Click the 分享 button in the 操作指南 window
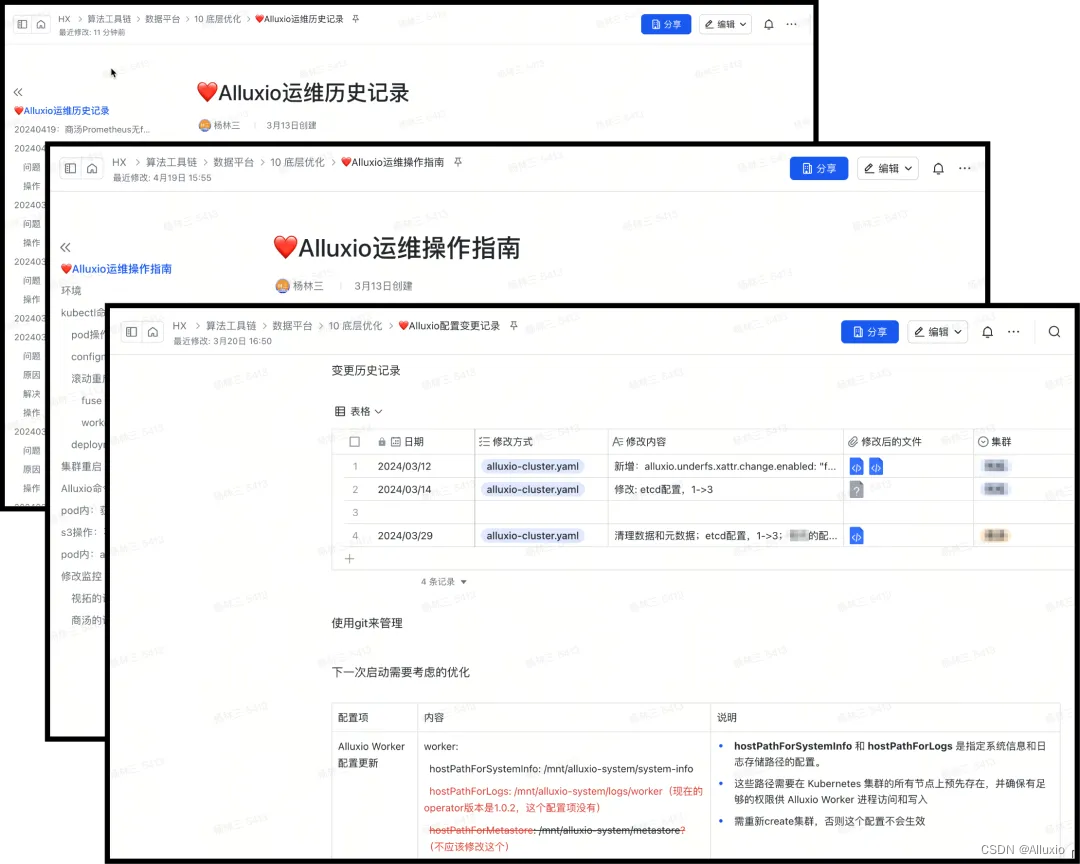This screenshot has height=864, width=1080. tap(818, 169)
